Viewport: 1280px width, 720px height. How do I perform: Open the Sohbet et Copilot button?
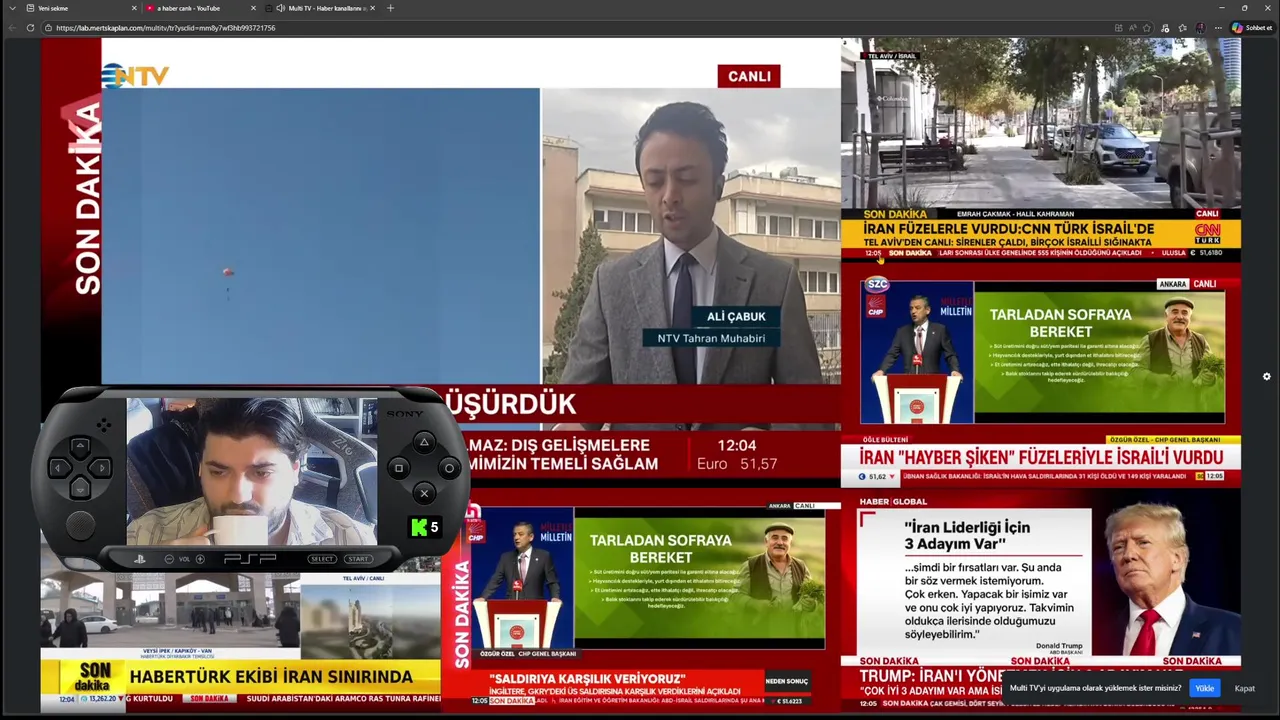[x=1251, y=28]
